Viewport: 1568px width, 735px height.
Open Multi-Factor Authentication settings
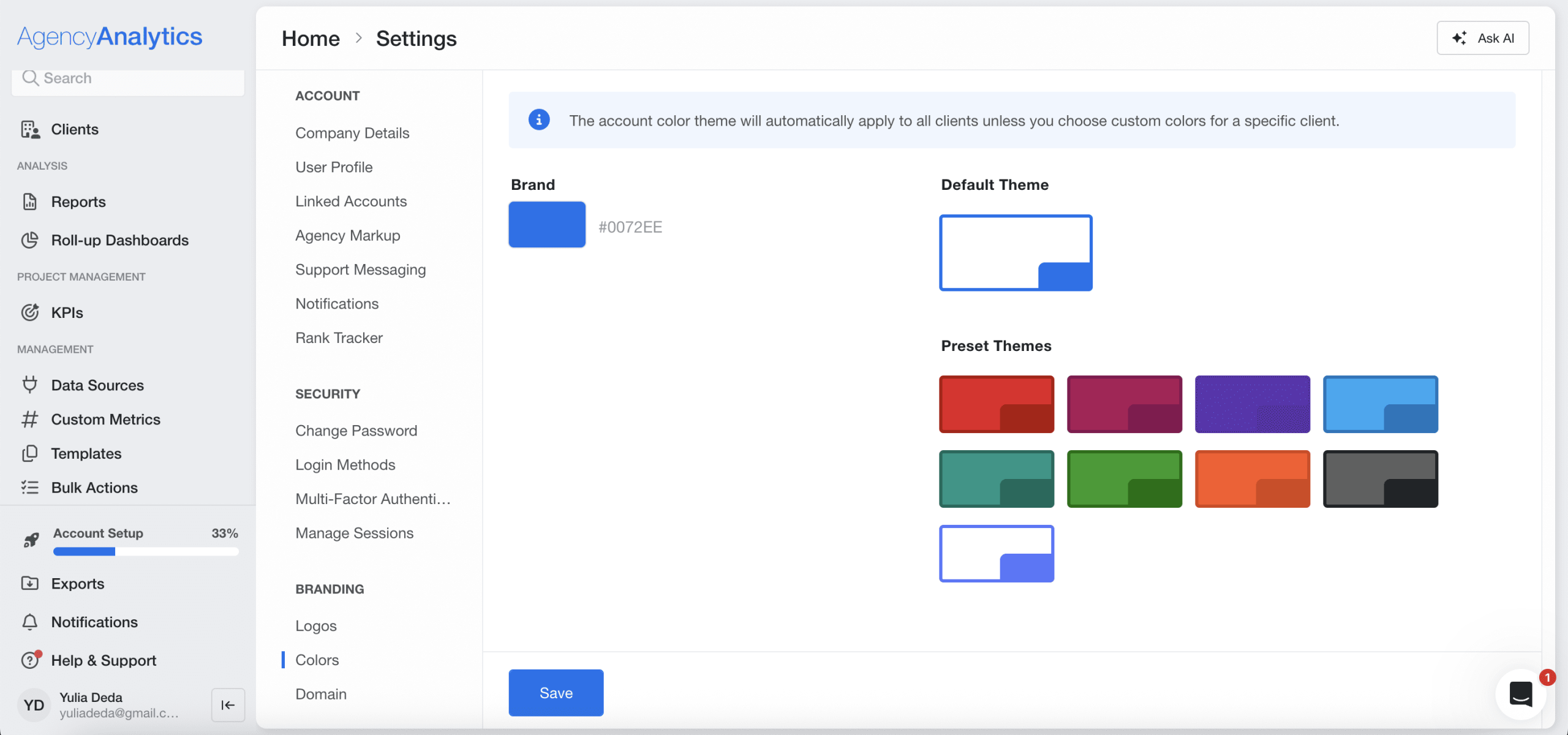[373, 499]
